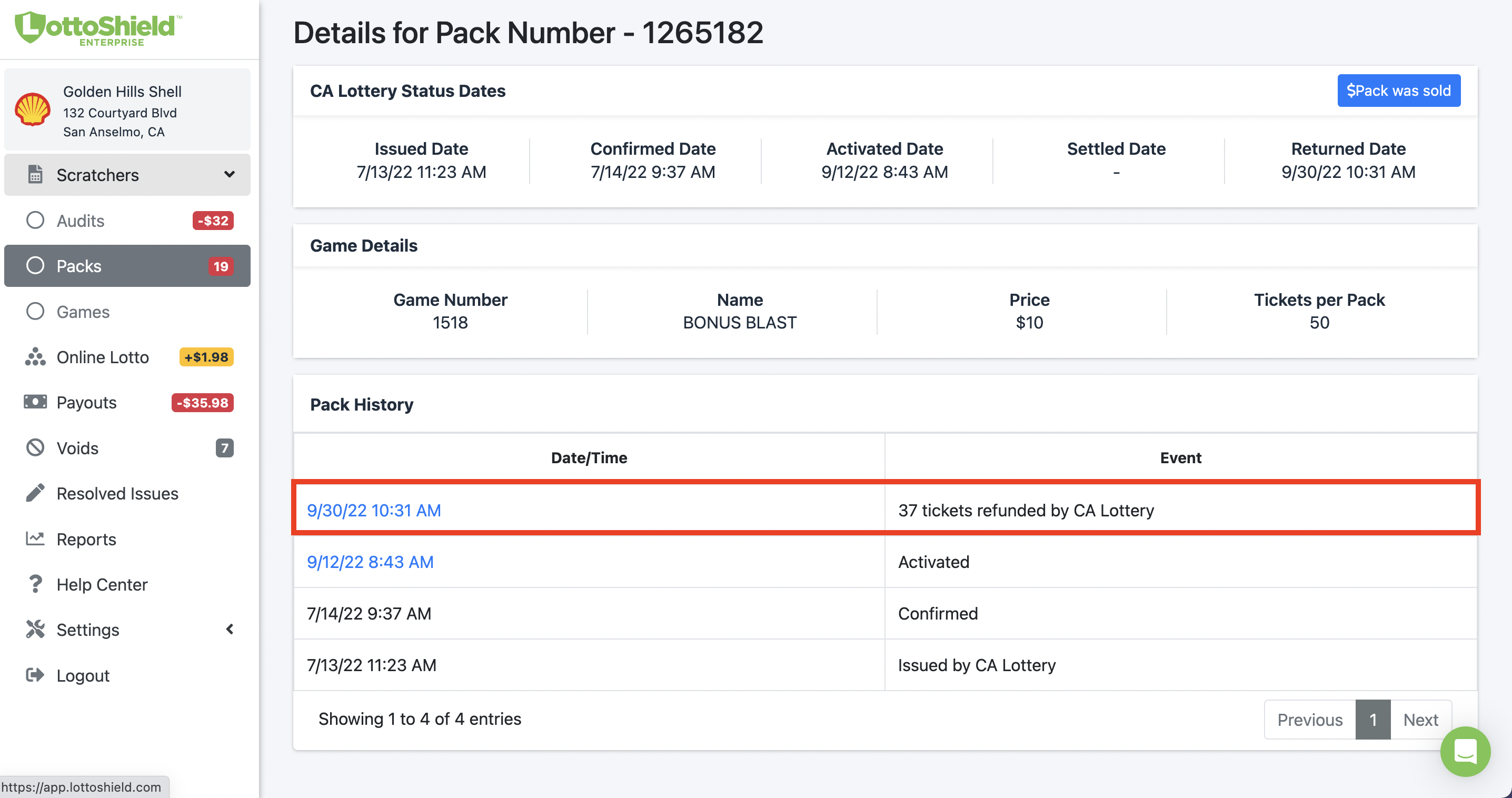Screen dimensions: 1512x798
Task: Click the +$1.98 Online Lotto badge
Action: click(206, 357)
